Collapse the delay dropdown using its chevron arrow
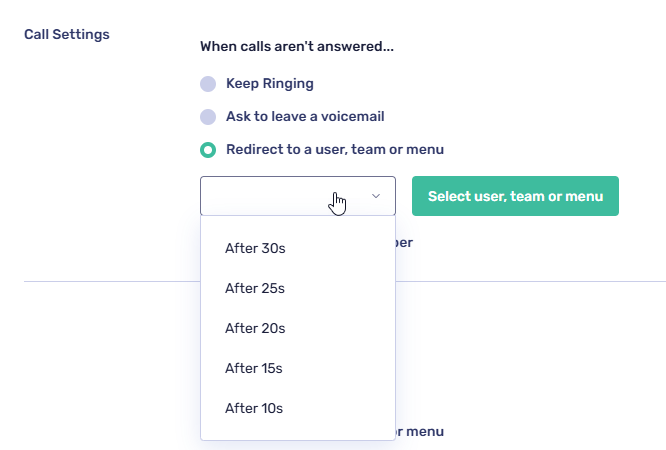The image size is (666, 450). click(x=376, y=197)
